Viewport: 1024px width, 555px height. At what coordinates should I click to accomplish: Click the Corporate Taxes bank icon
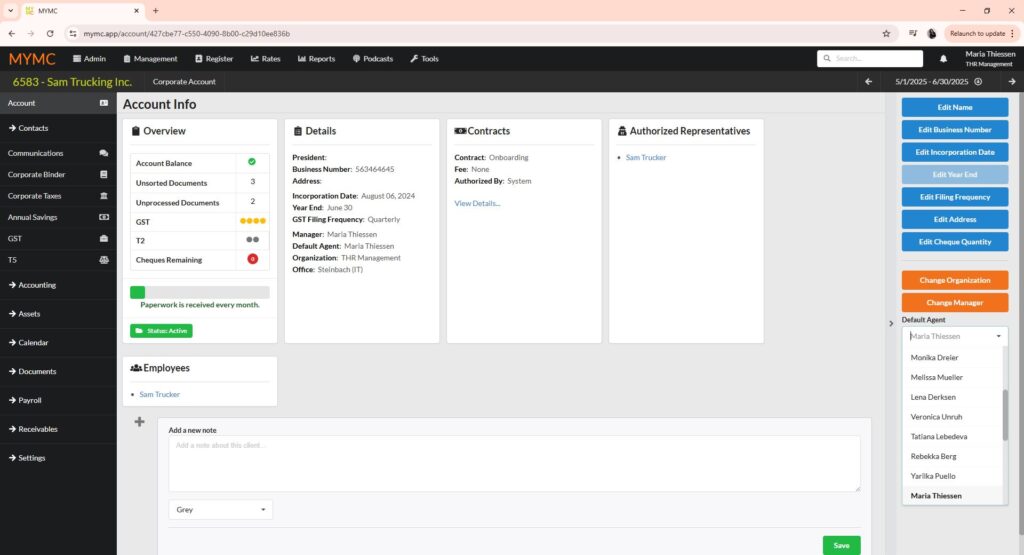click(104, 196)
